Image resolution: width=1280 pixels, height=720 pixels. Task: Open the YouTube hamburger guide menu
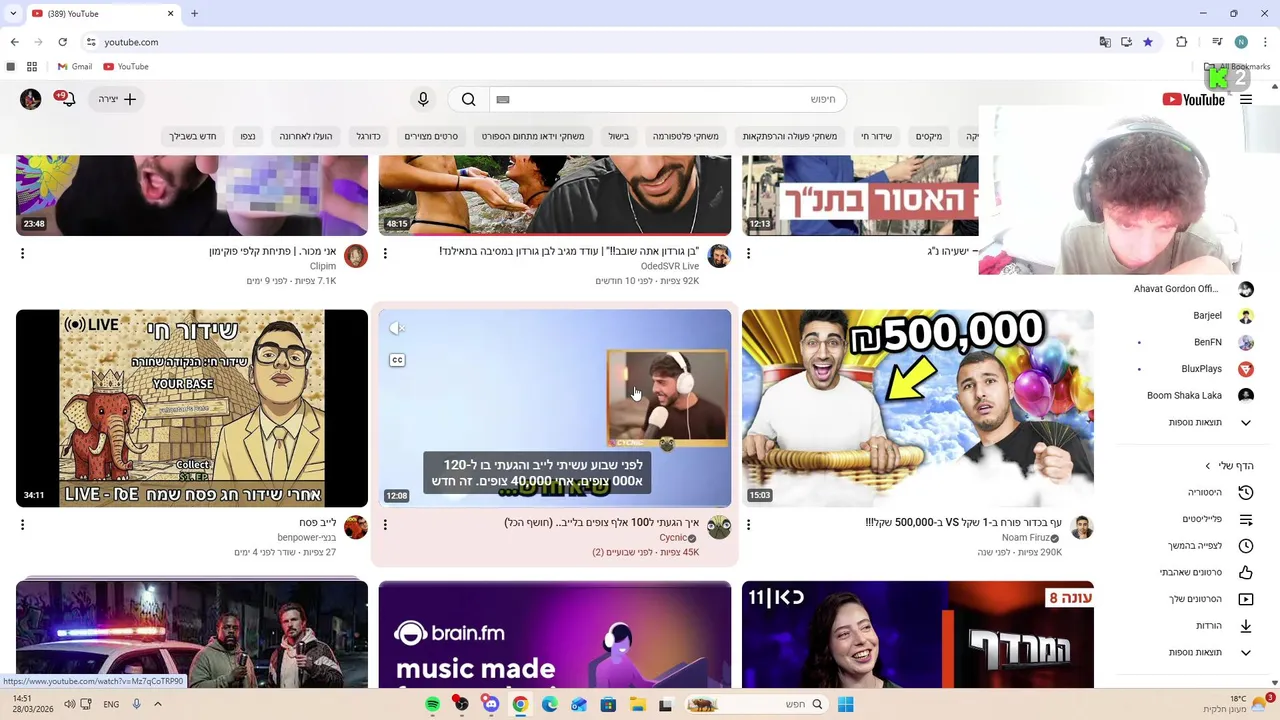pos(1246,99)
